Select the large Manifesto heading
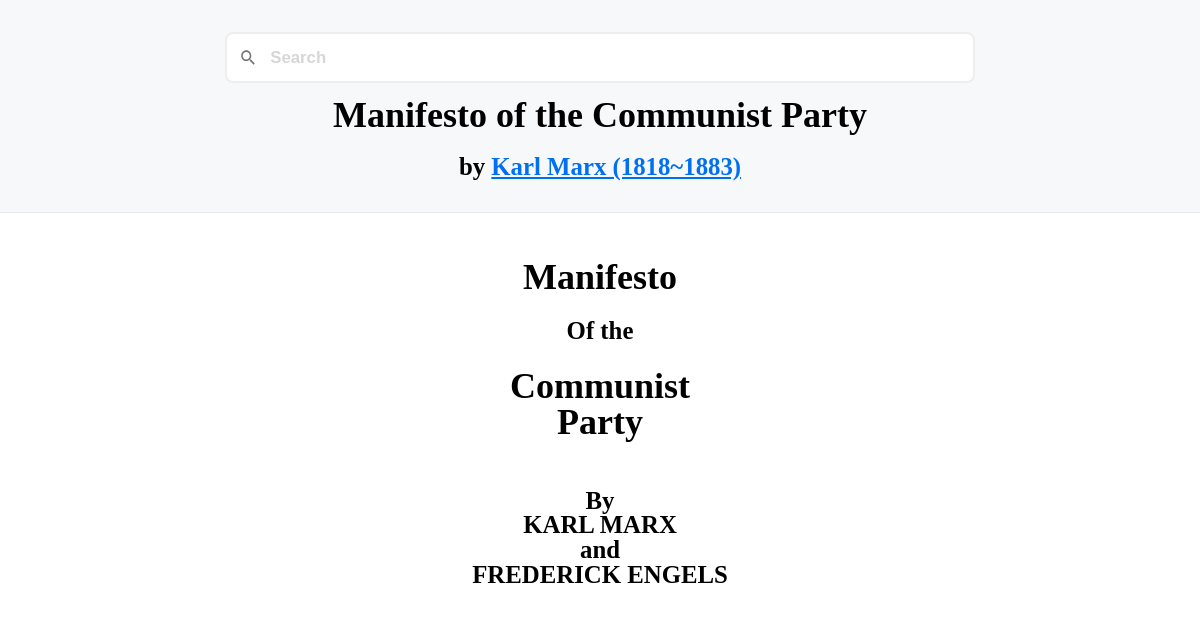The width and height of the screenshot is (1200, 628). (600, 277)
